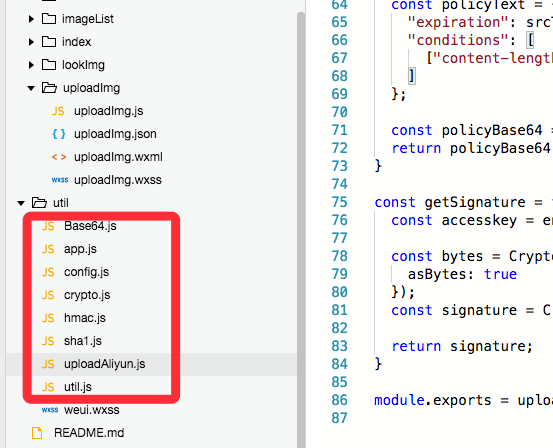
Task: Select hmac.js in file tree
Action: (85, 318)
